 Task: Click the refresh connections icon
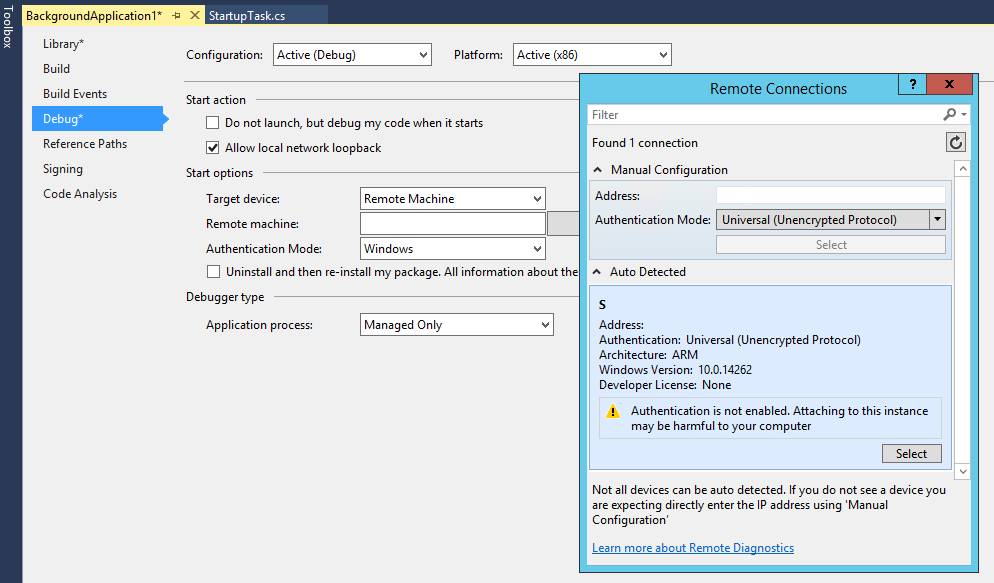click(x=956, y=142)
